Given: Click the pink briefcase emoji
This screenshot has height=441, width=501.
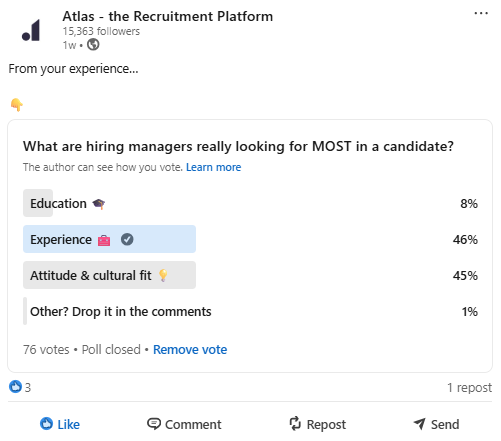Looking at the screenshot, I should tap(104, 240).
